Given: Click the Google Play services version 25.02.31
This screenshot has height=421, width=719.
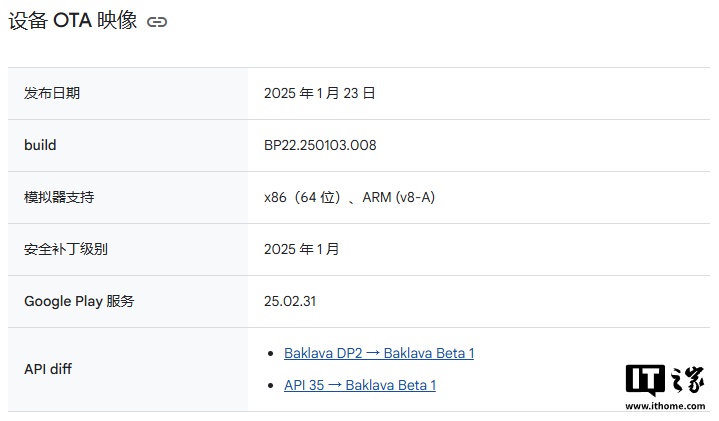Looking at the screenshot, I should [x=290, y=301].
